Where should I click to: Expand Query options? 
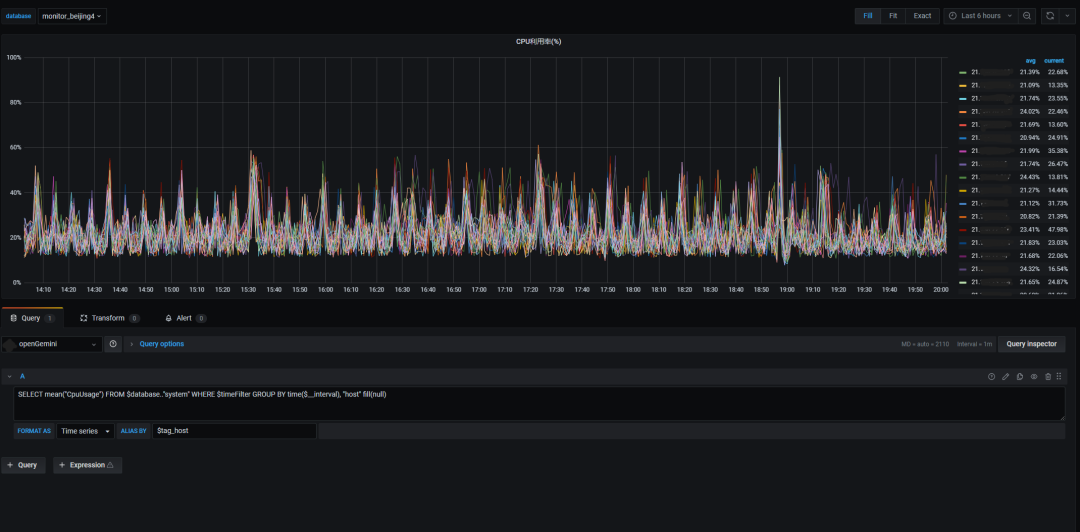161,344
